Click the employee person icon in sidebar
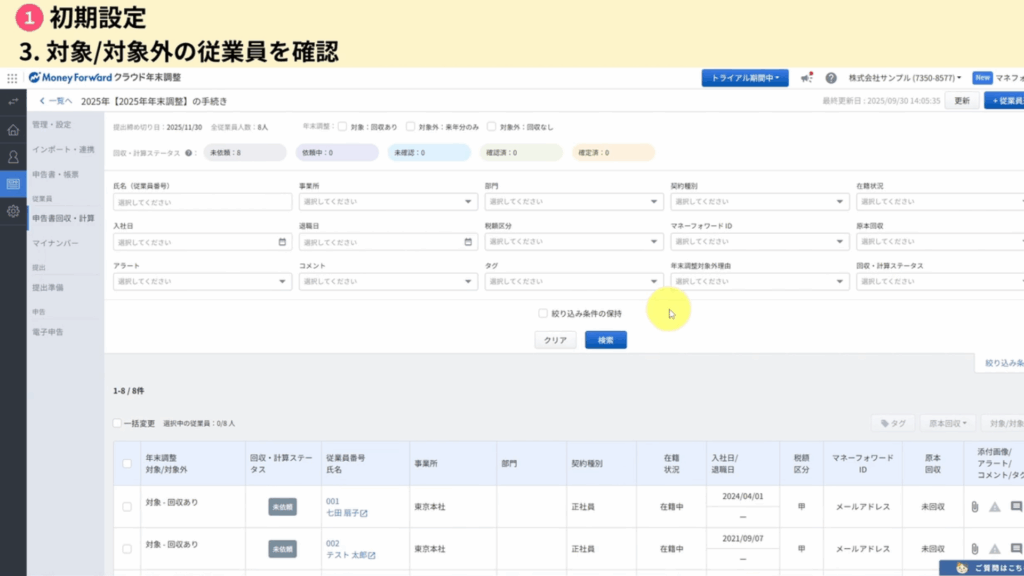Viewport: 1024px width, 576px height. coord(13,157)
